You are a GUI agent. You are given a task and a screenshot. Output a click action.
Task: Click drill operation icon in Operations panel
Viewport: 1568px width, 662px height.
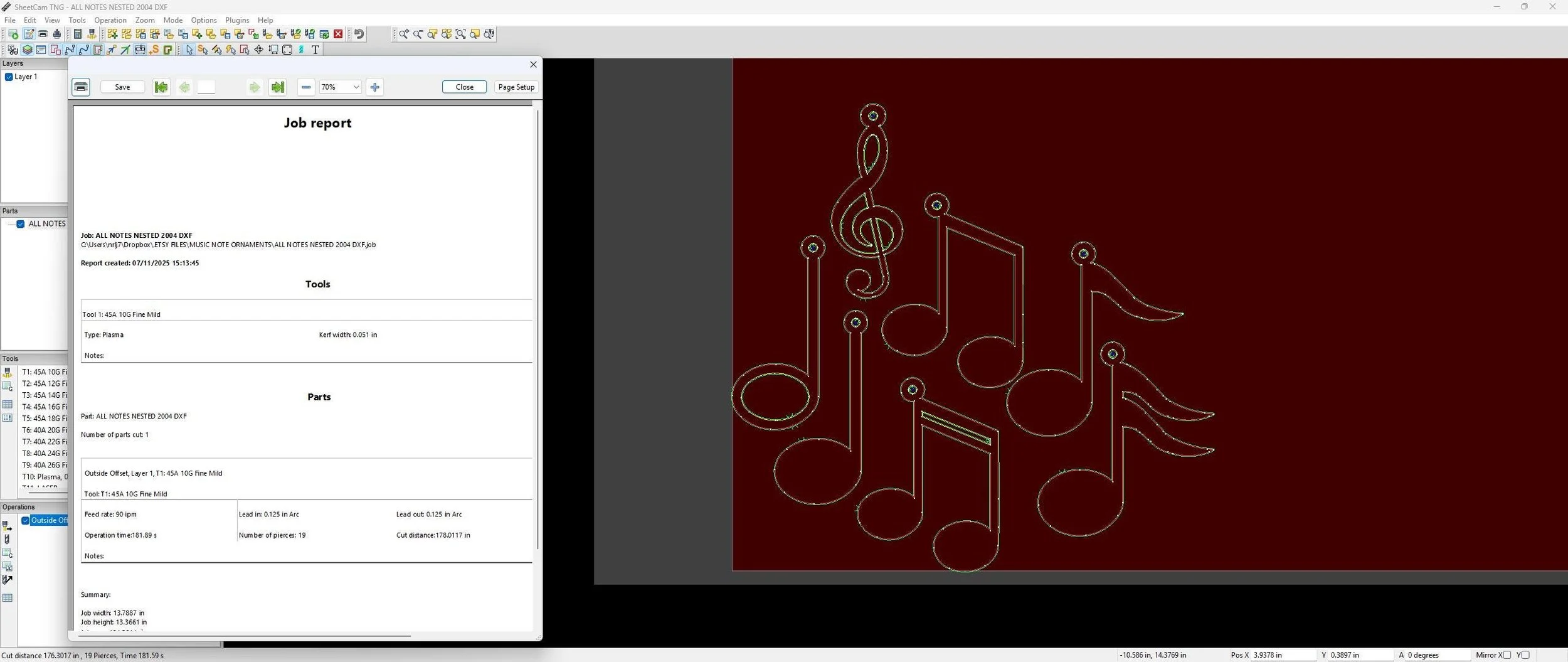click(x=8, y=539)
